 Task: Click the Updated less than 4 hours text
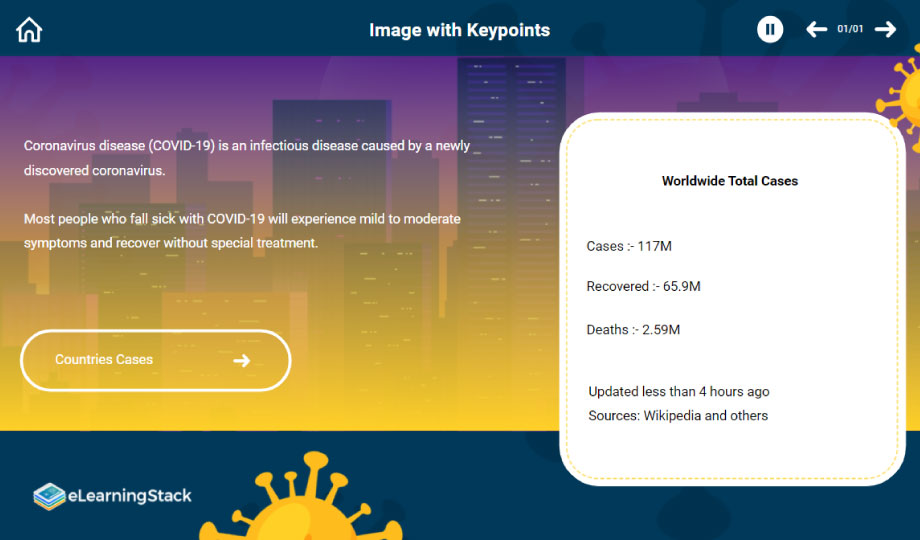click(679, 391)
